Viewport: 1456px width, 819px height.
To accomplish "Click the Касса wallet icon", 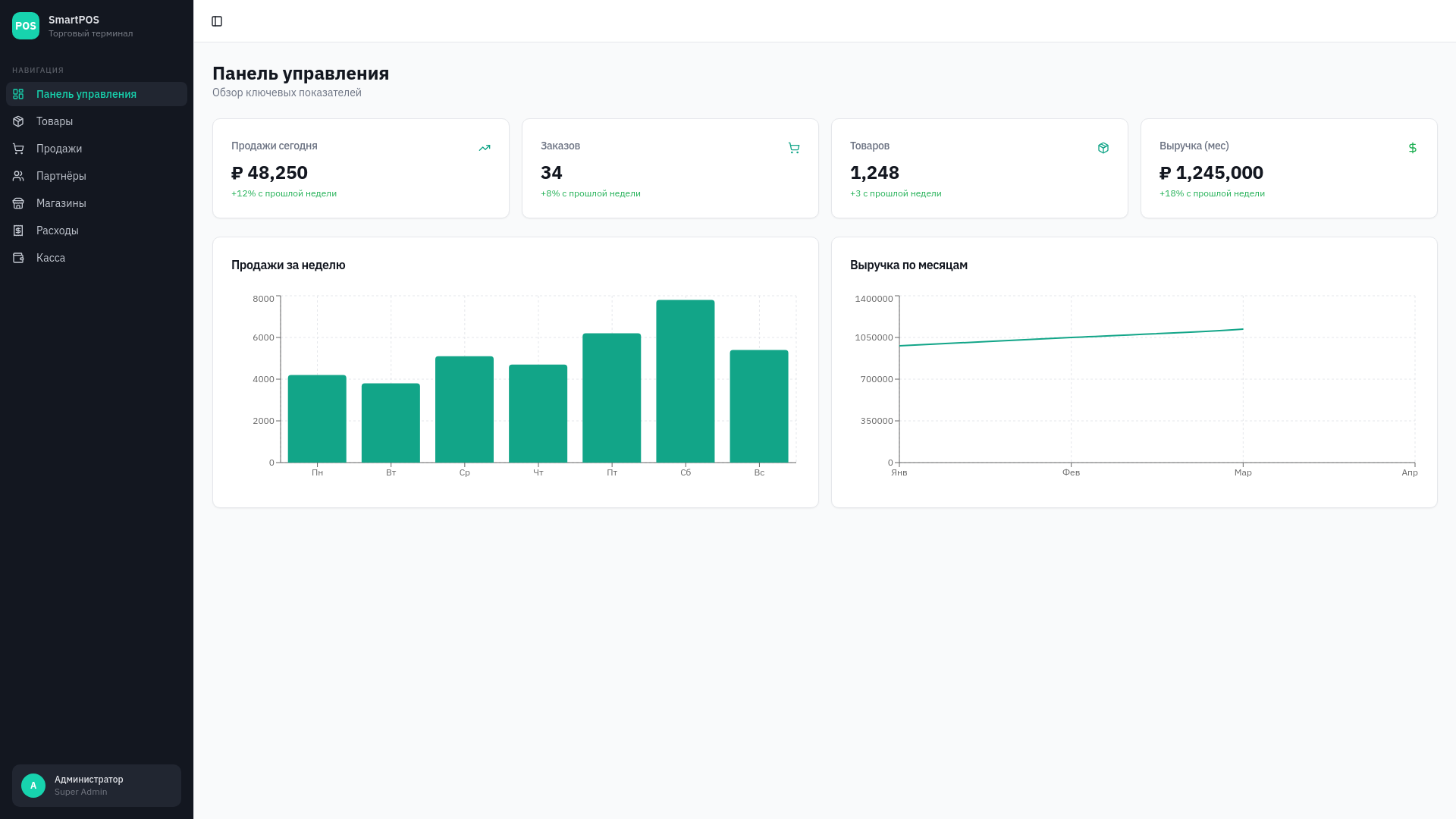I will [18, 258].
